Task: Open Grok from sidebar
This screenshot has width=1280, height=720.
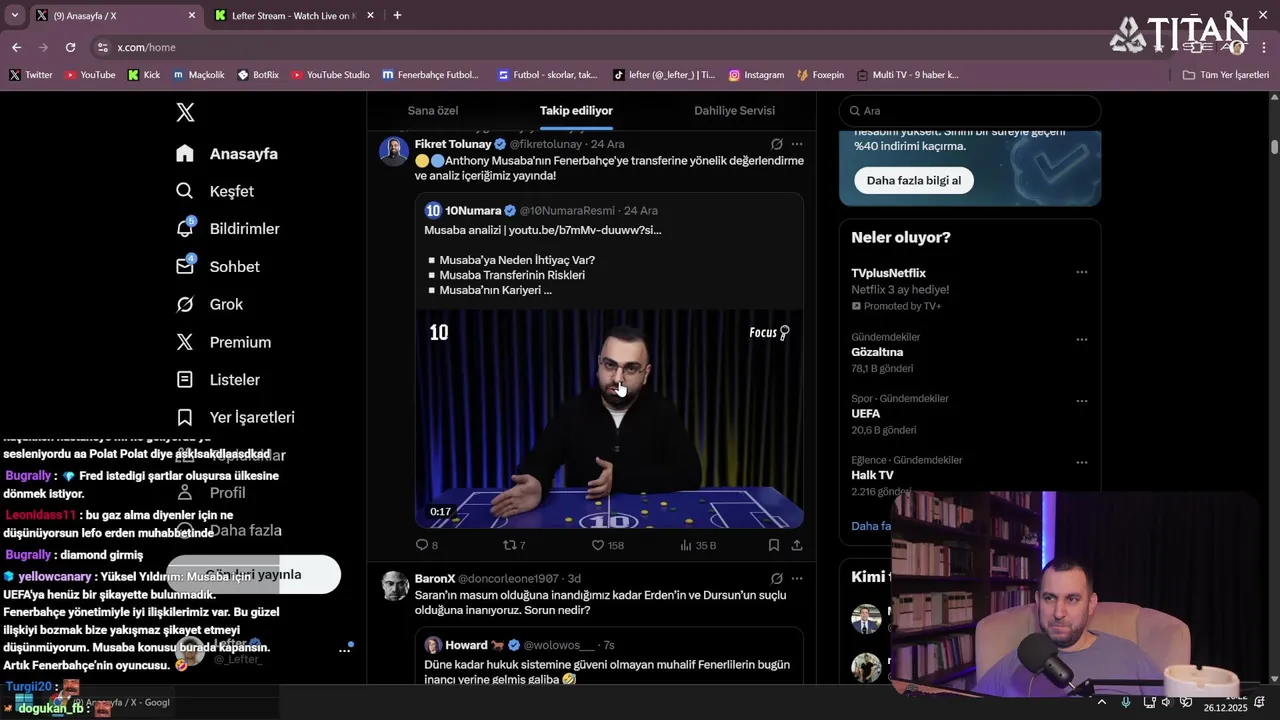Action: [x=209, y=304]
